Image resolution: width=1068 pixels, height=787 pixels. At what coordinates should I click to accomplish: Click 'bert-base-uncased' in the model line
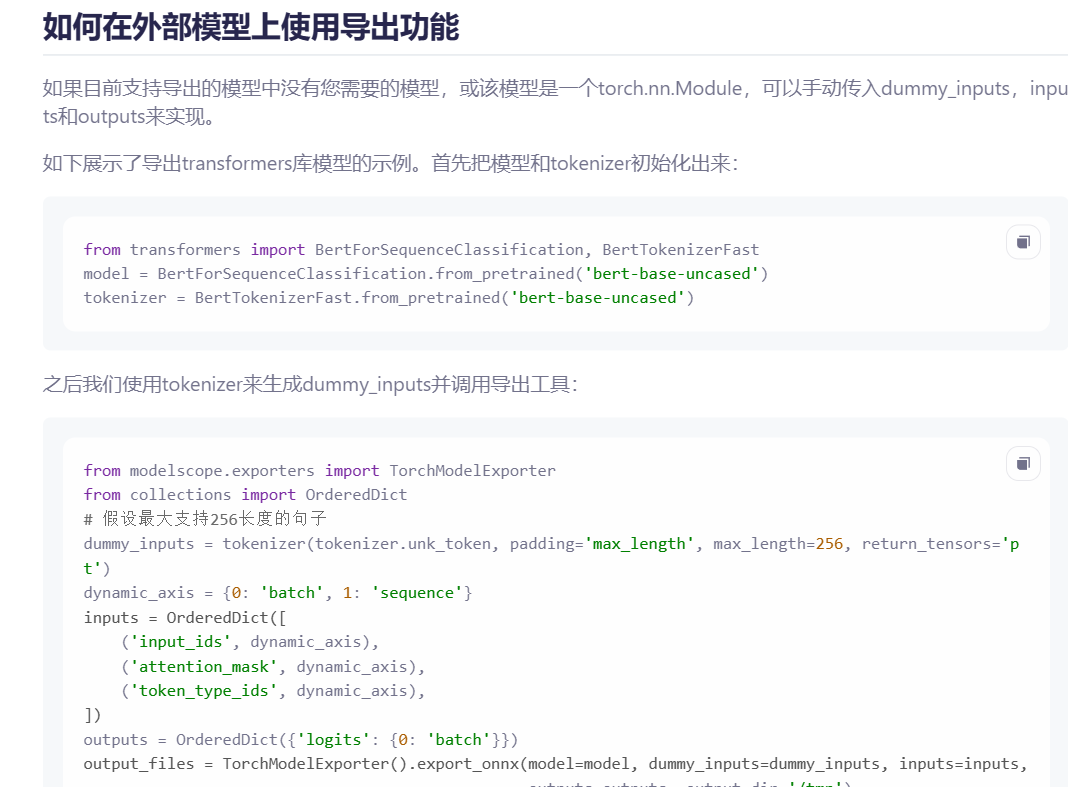[x=672, y=274]
